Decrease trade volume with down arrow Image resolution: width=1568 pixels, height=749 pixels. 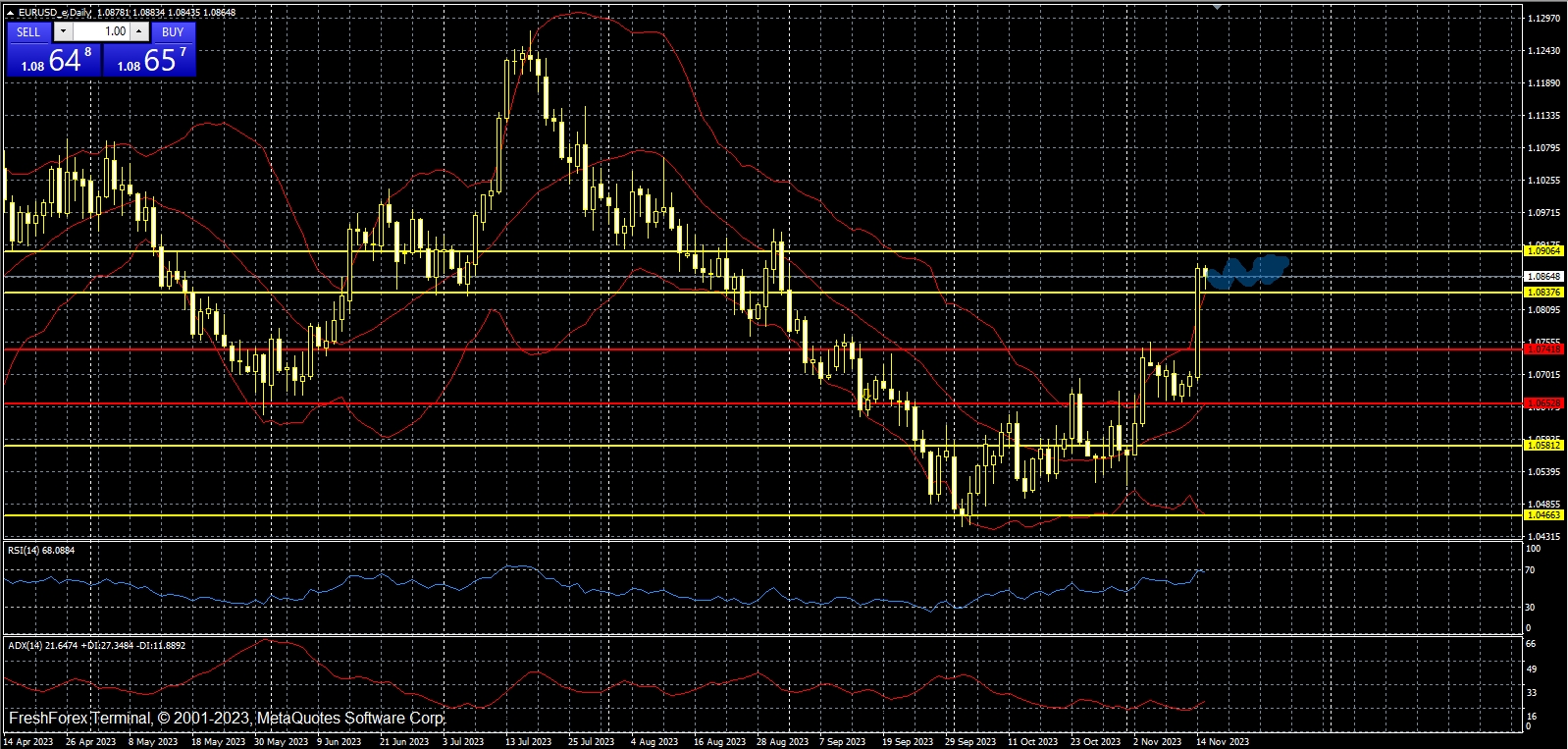tap(64, 31)
